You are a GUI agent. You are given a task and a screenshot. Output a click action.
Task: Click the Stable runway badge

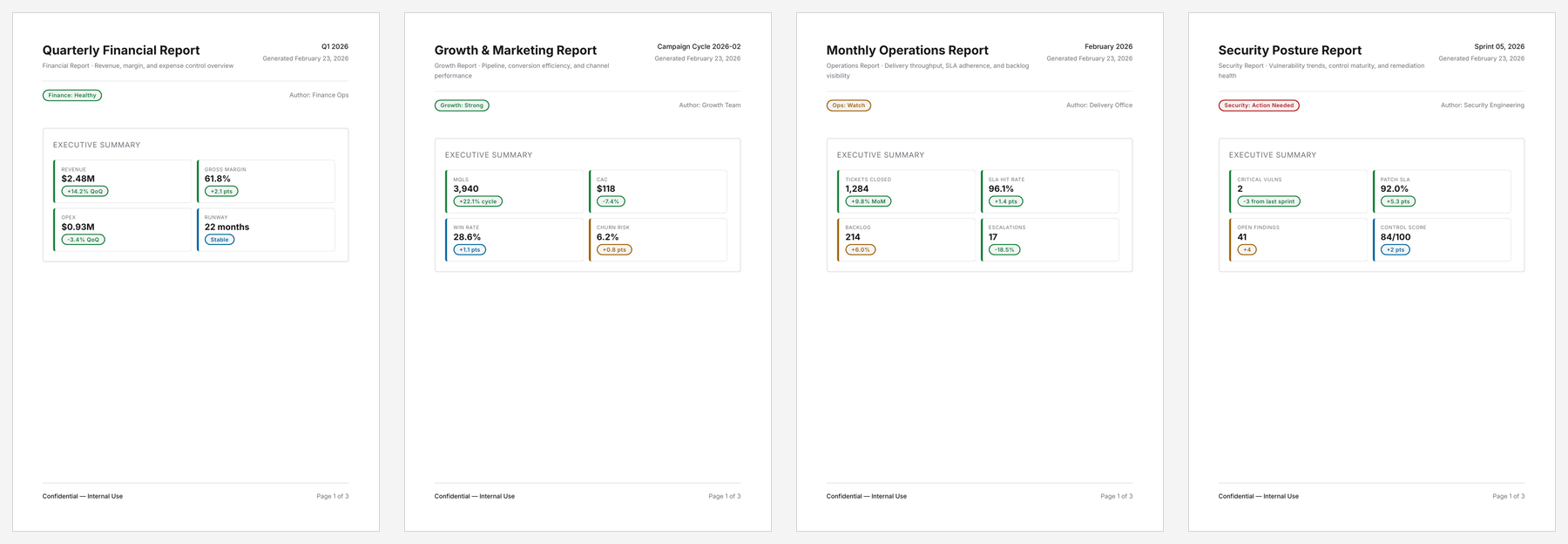(220, 240)
